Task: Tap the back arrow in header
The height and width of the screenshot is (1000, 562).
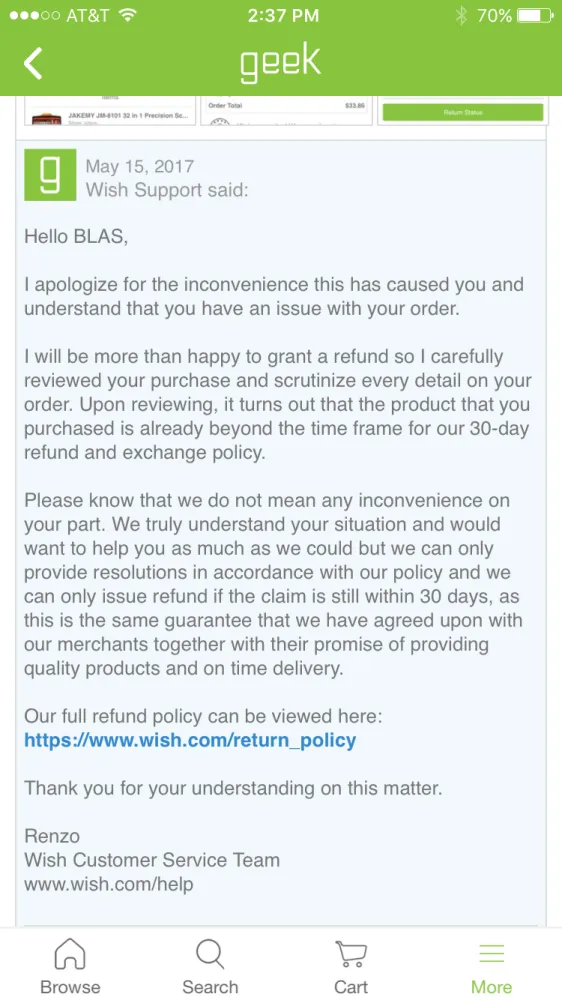Action: [33, 62]
